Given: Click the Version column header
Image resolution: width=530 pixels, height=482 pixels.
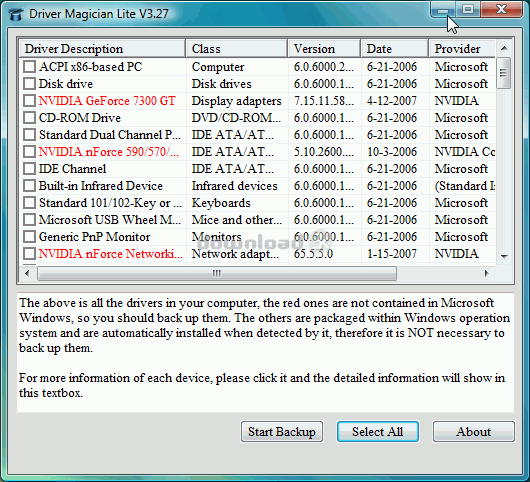Looking at the screenshot, I should tap(324, 49).
